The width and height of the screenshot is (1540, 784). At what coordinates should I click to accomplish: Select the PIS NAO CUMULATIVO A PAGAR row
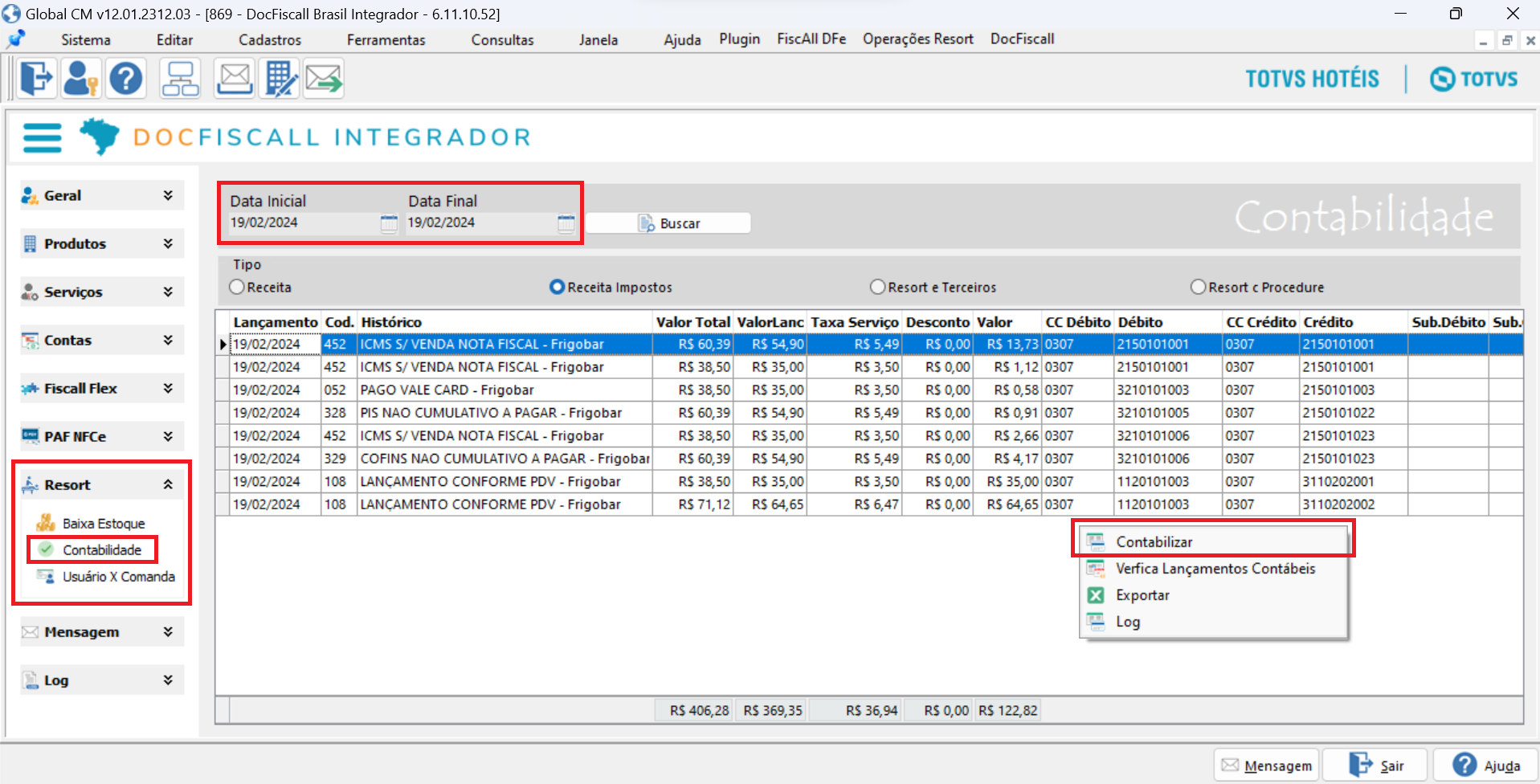pyautogui.click(x=869, y=413)
